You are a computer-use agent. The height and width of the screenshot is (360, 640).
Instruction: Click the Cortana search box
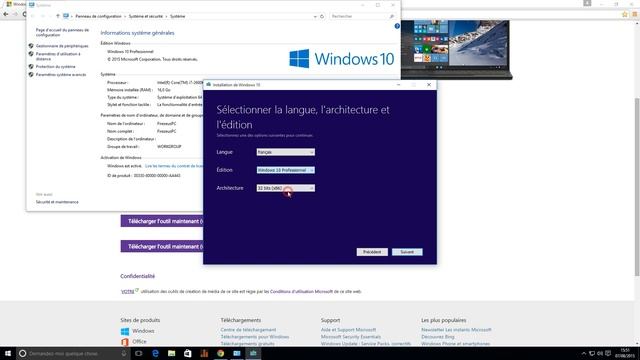73,353
